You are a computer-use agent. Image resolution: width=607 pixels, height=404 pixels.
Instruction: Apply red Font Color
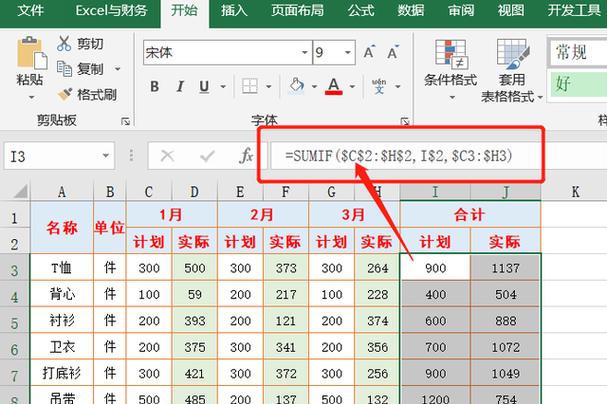click(334, 86)
